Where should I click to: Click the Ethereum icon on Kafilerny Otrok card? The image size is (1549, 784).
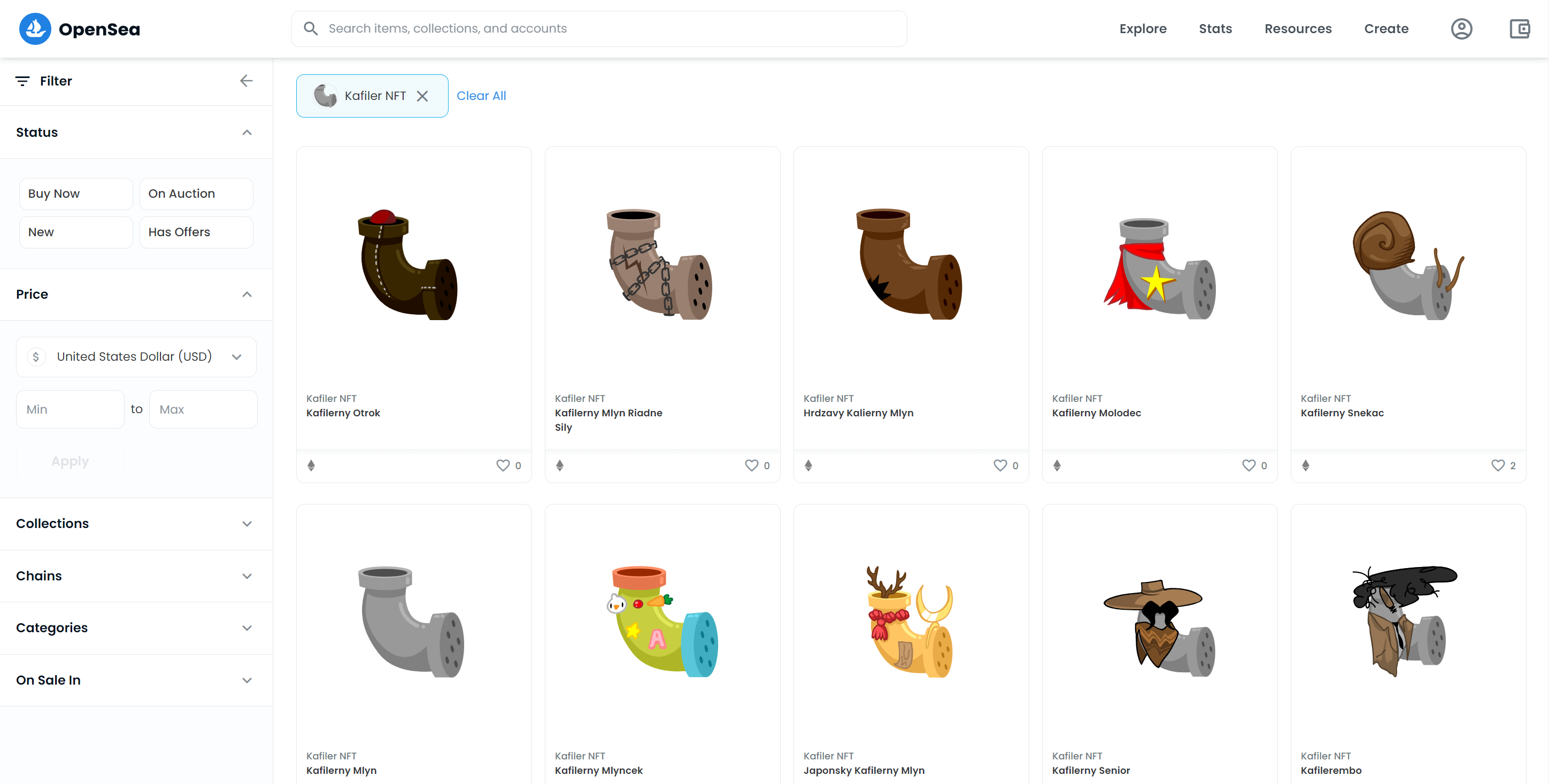click(311, 465)
